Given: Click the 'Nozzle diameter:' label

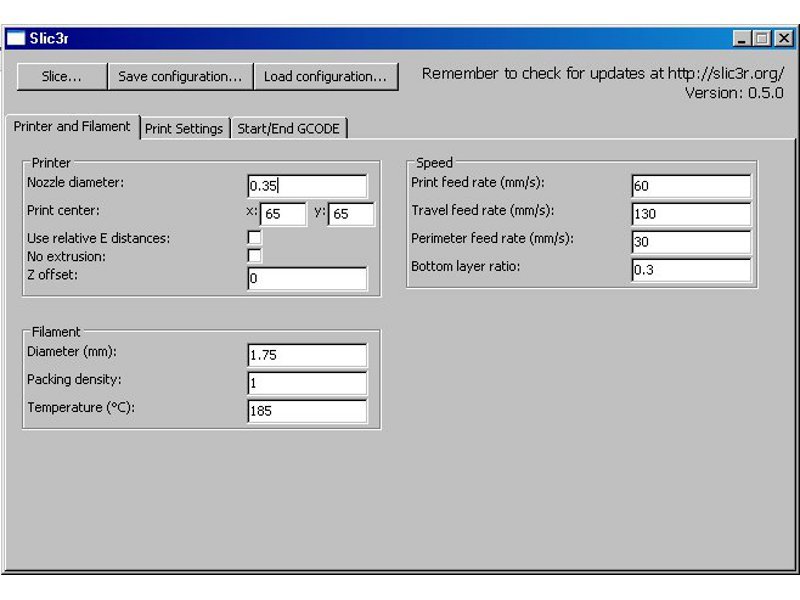Looking at the screenshot, I should (x=76, y=182).
